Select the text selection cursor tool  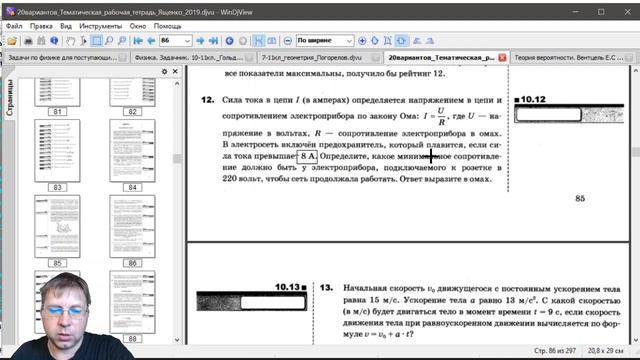pyautogui.click(x=83, y=41)
